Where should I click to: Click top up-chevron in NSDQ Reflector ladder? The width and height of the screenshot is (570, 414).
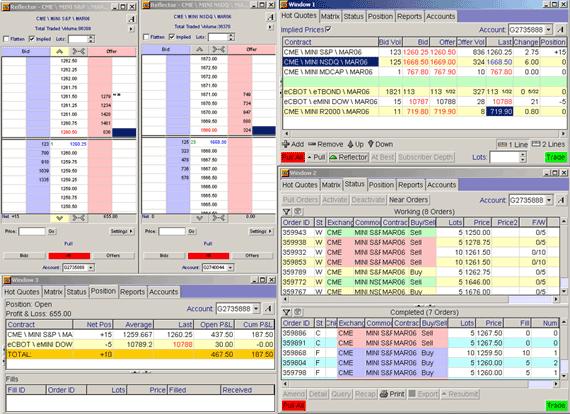point(199,49)
